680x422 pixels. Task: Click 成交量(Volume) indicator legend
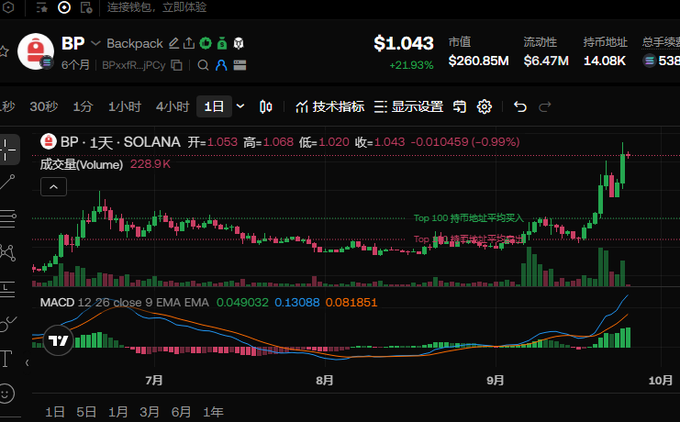pyautogui.click(x=82, y=164)
